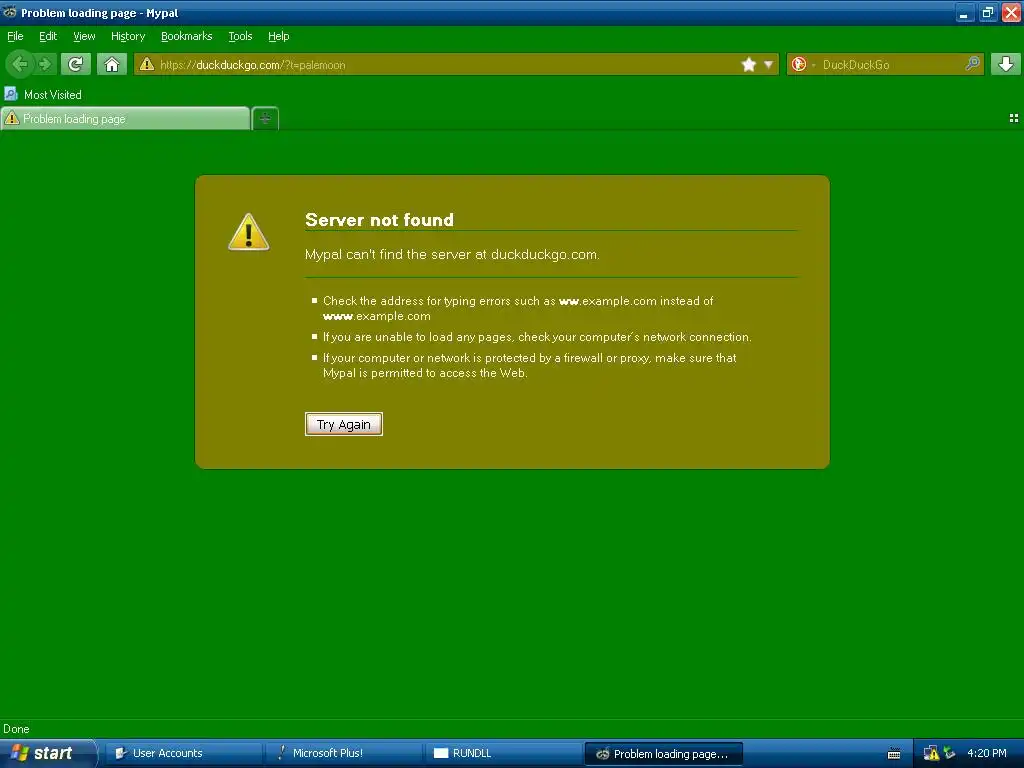Open the File menu

(x=15, y=36)
